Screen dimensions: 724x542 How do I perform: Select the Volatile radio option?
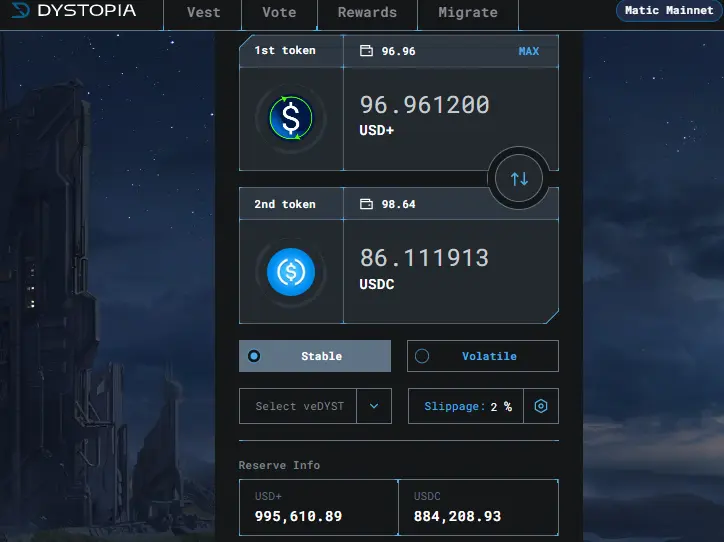point(483,356)
